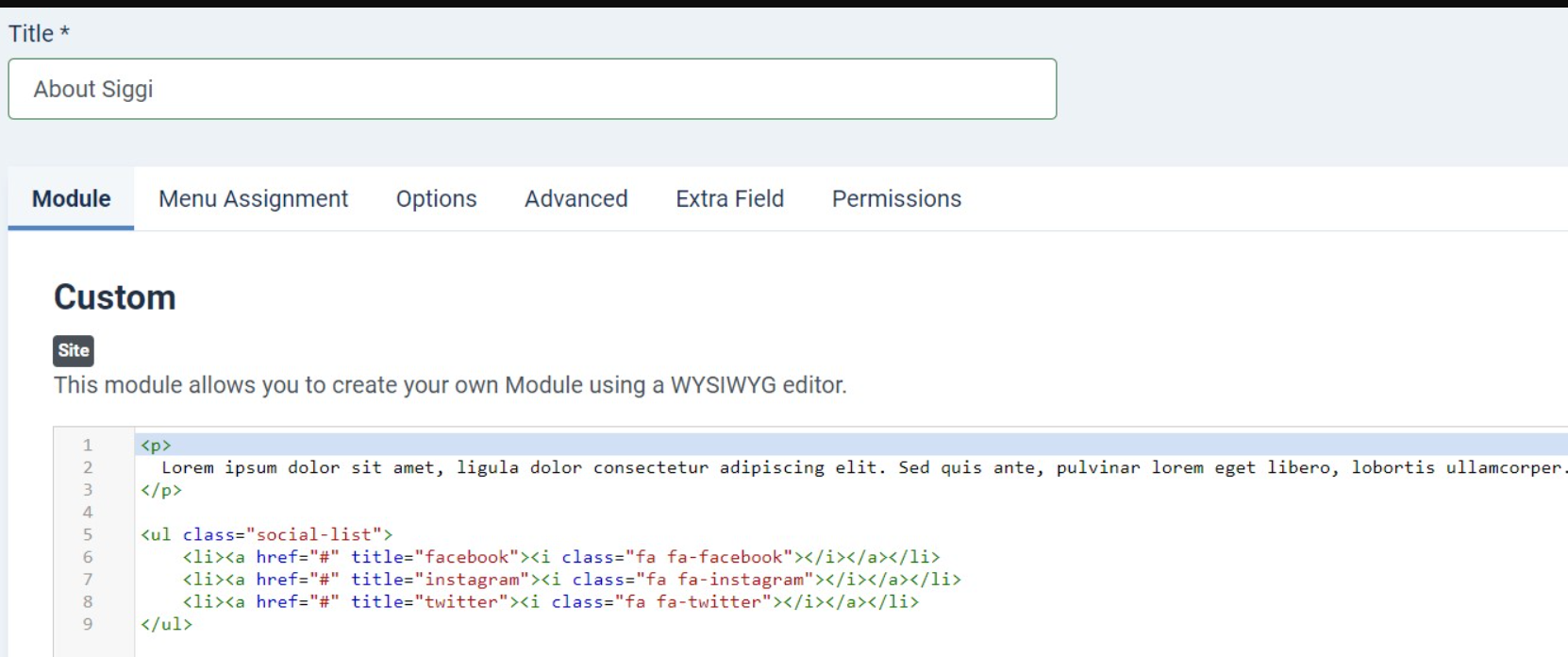
Task: Switch to the Module tab
Action: pyautogui.click(x=71, y=199)
